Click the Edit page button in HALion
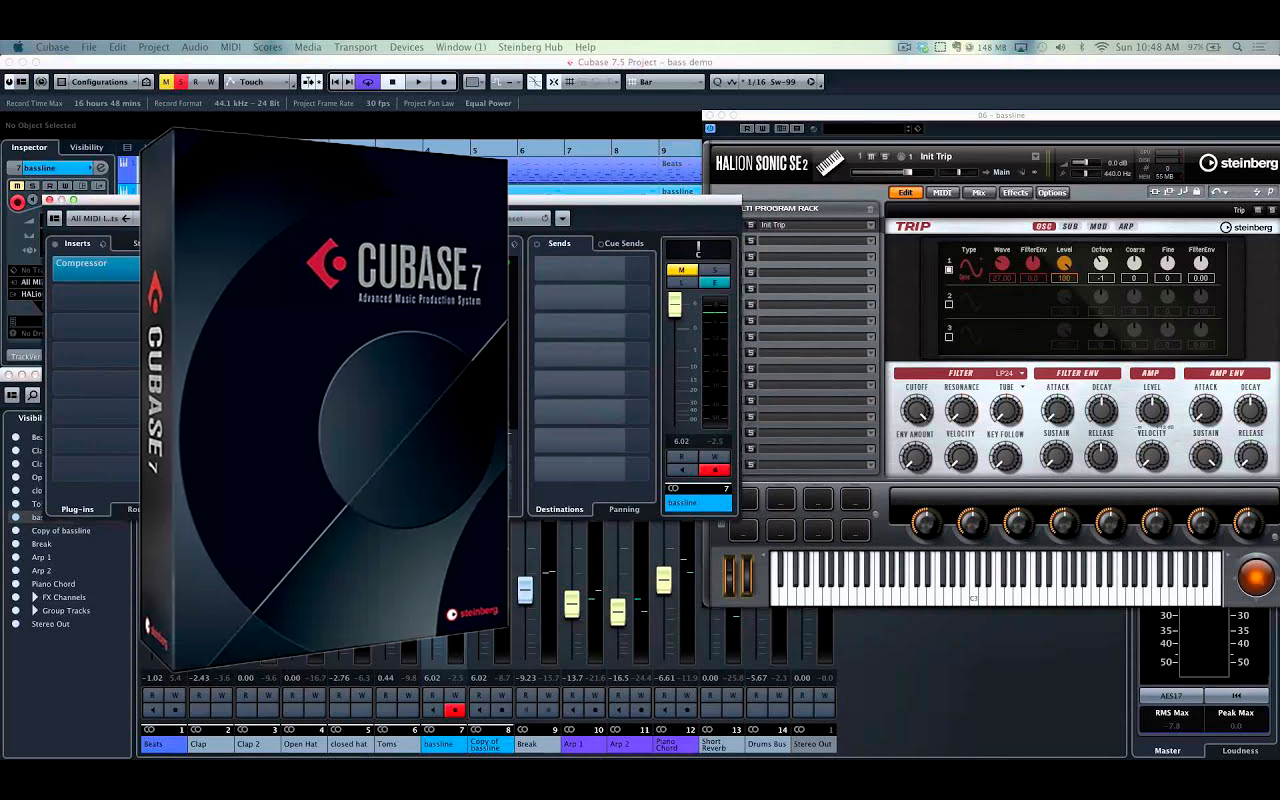 tap(905, 192)
